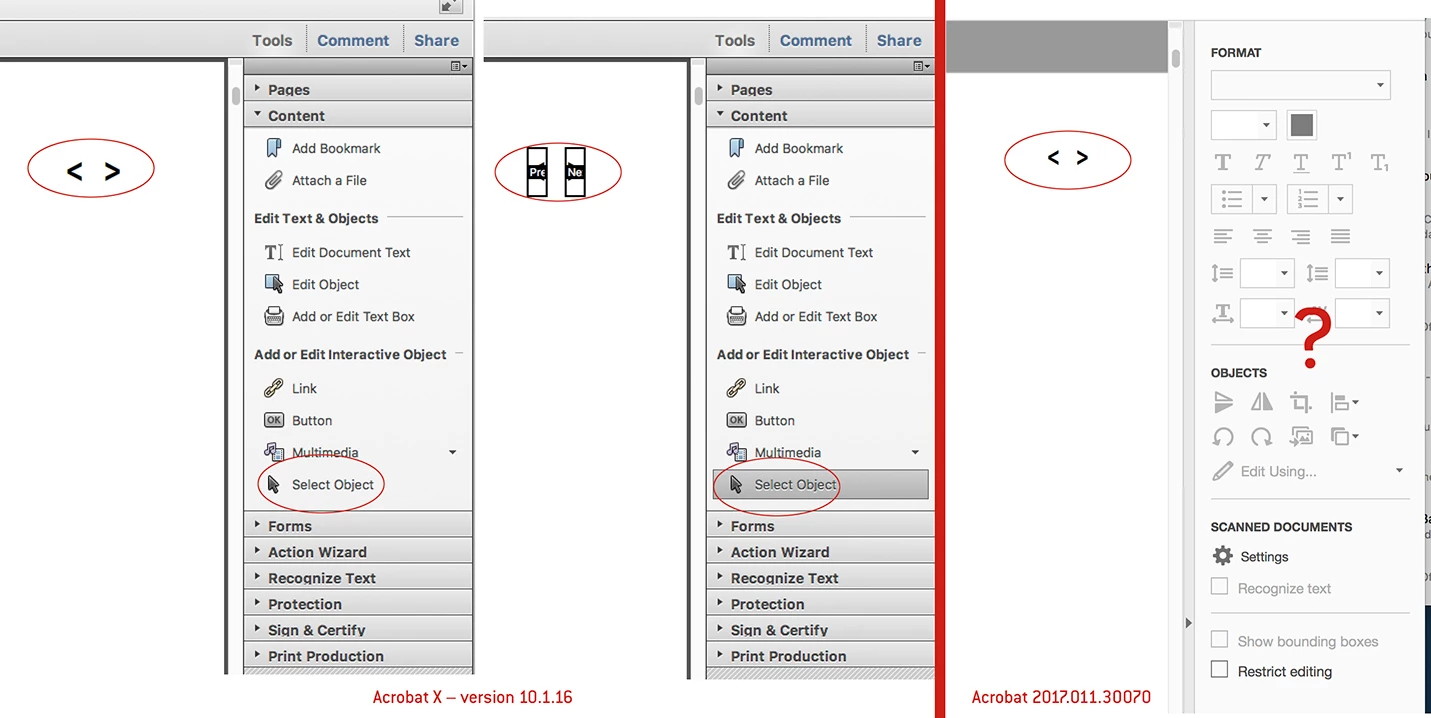
Task: Choose Edit Document Text in the left Acrobat X panel
Action: pyautogui.click(x=337, y=252)
